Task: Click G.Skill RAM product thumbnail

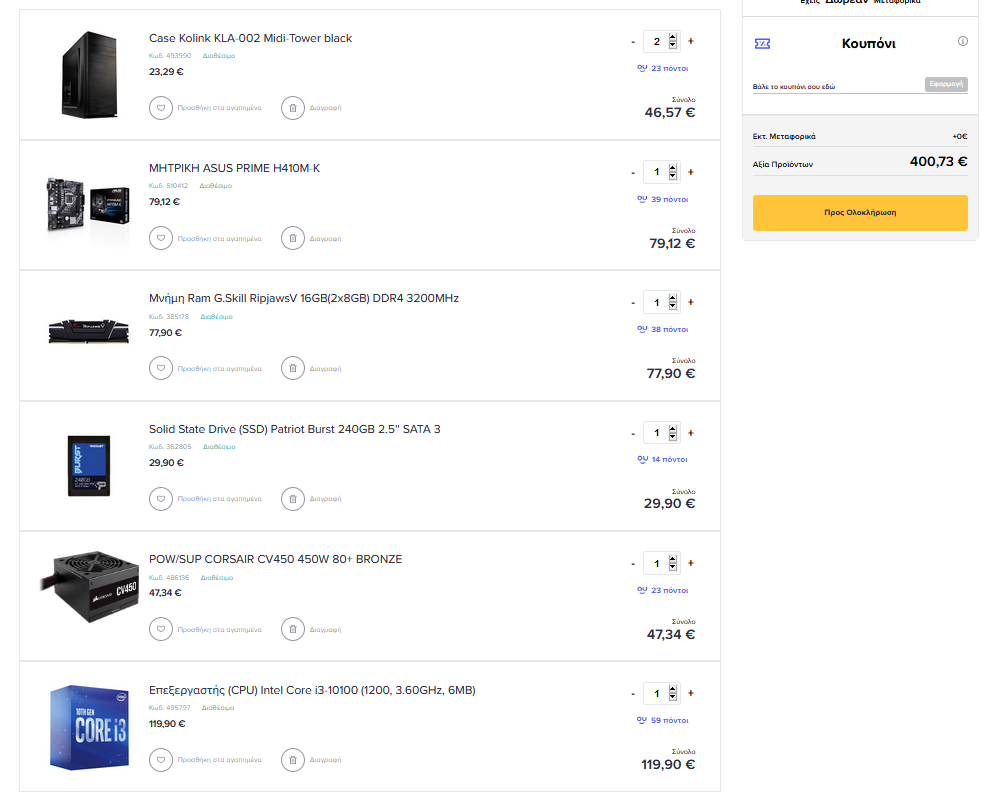Action: [89, 331]
